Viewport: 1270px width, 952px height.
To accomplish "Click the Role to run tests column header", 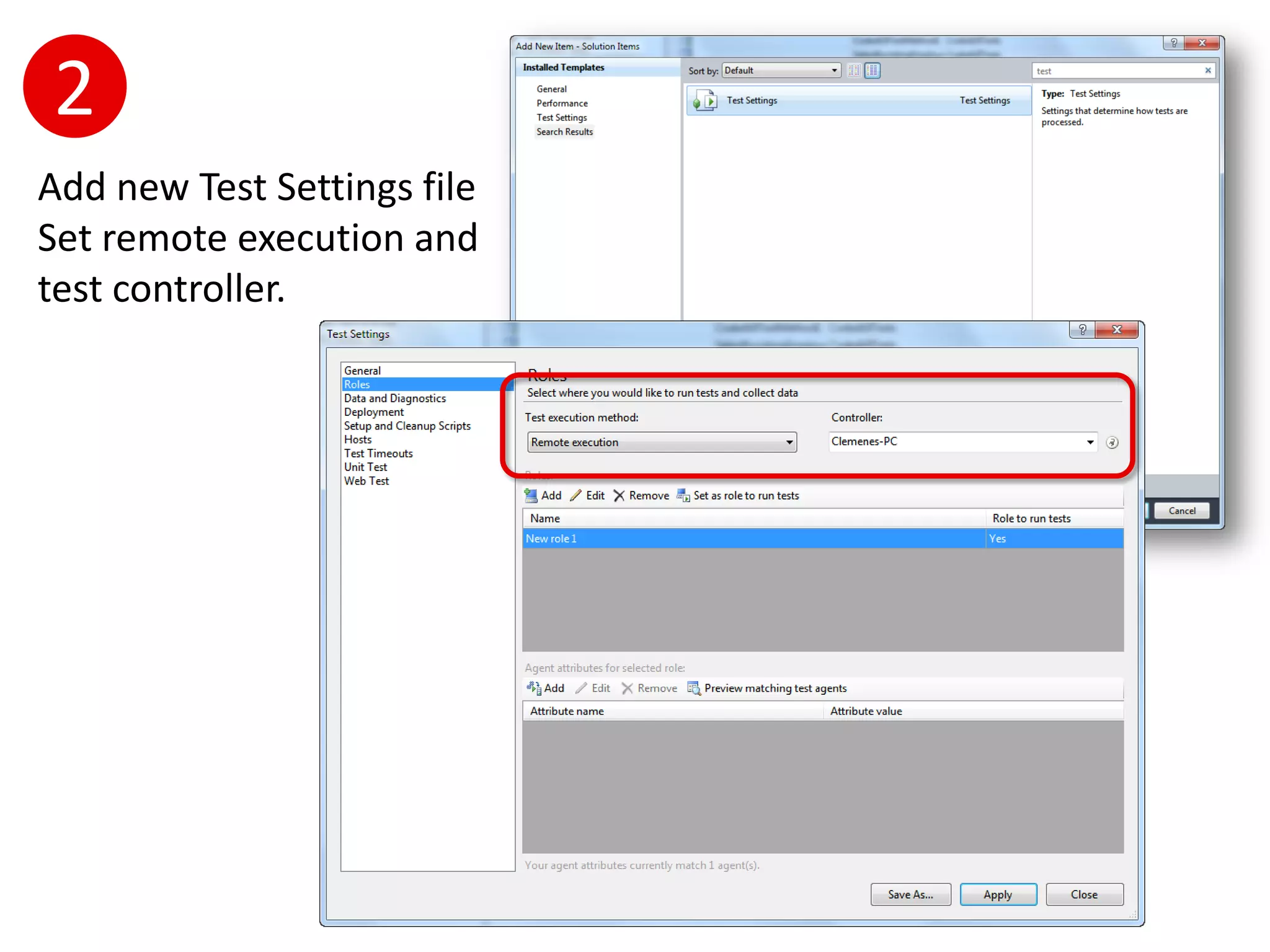I will click(x=1054, y=519).
